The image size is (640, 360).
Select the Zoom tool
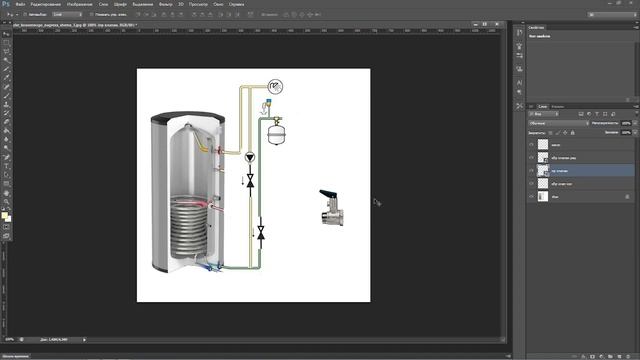(x=6, y=201)
